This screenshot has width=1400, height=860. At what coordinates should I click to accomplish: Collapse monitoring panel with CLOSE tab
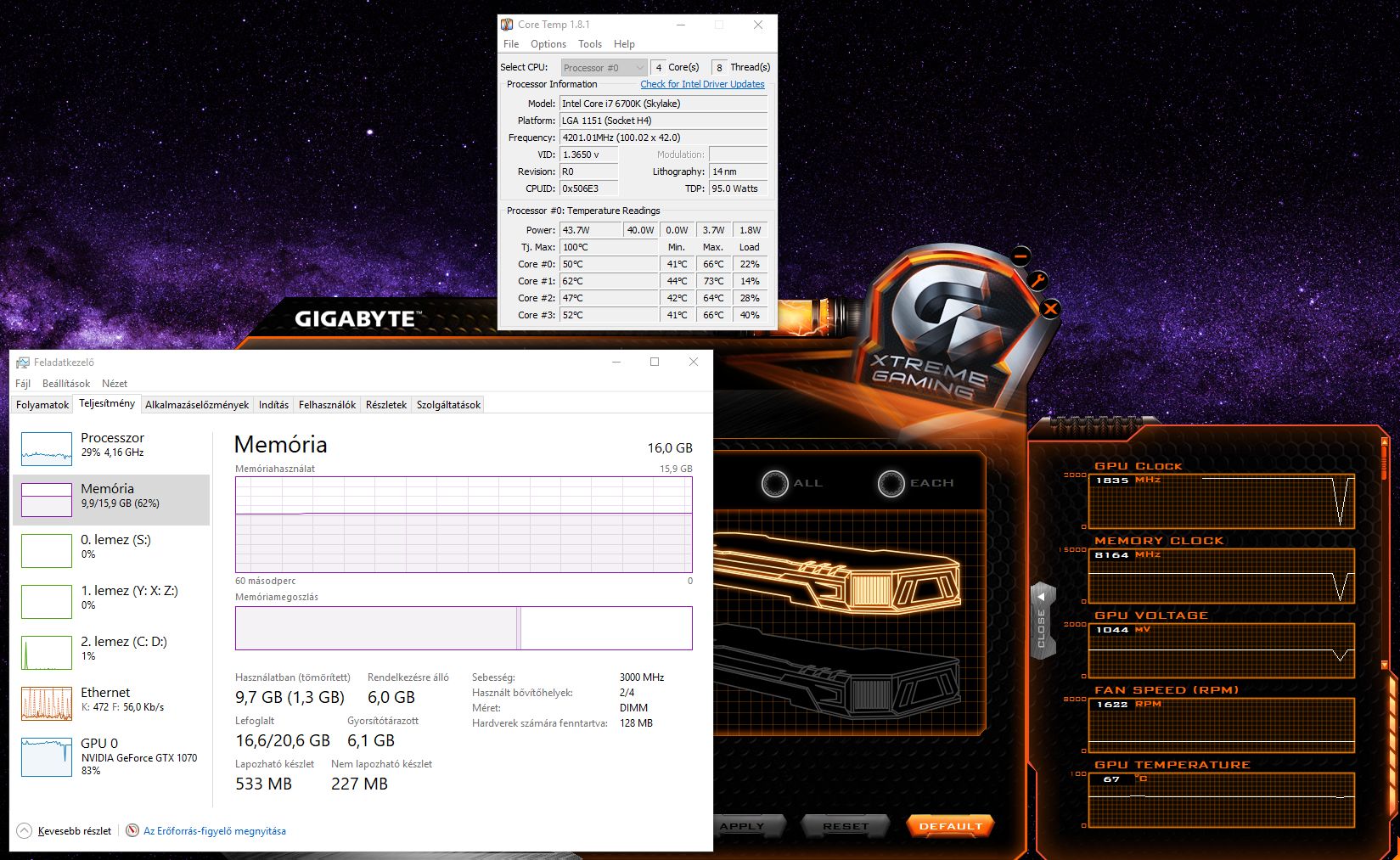pyautogui.click(x=1043, y=620)
